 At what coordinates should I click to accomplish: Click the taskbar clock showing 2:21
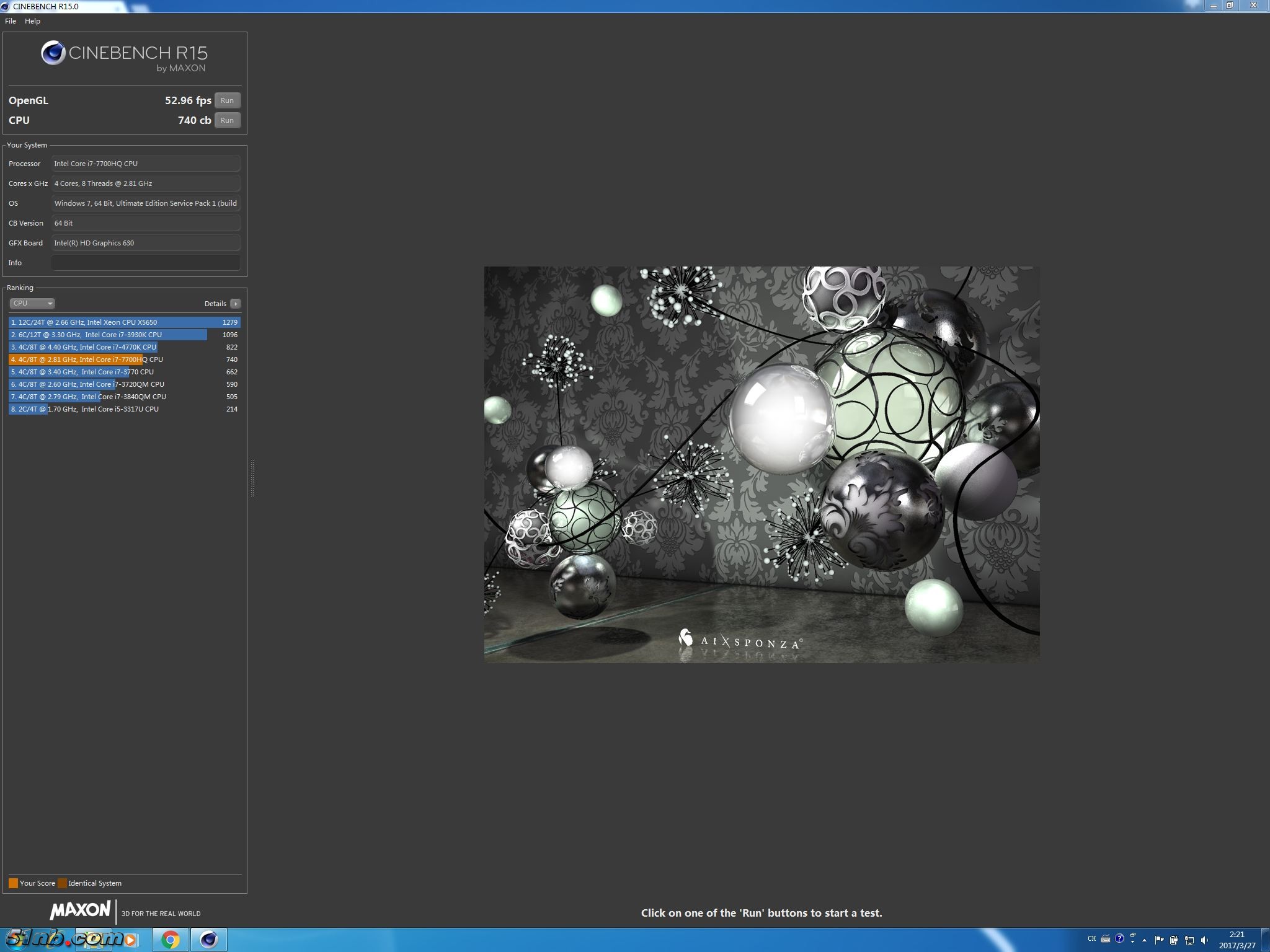1237,940
